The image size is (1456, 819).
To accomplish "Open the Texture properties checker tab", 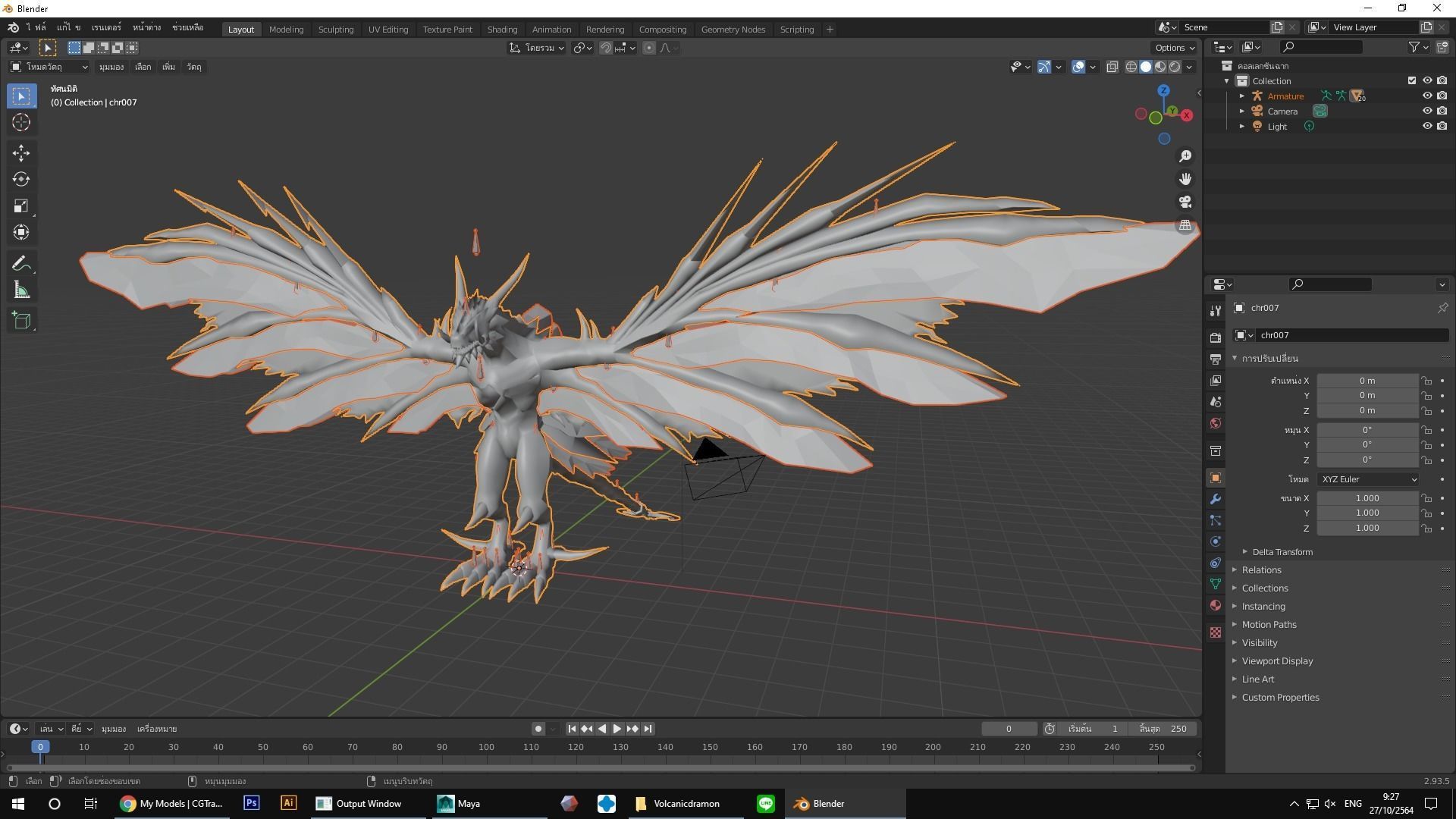I will pyautogui.click(x=1216, y=632).
